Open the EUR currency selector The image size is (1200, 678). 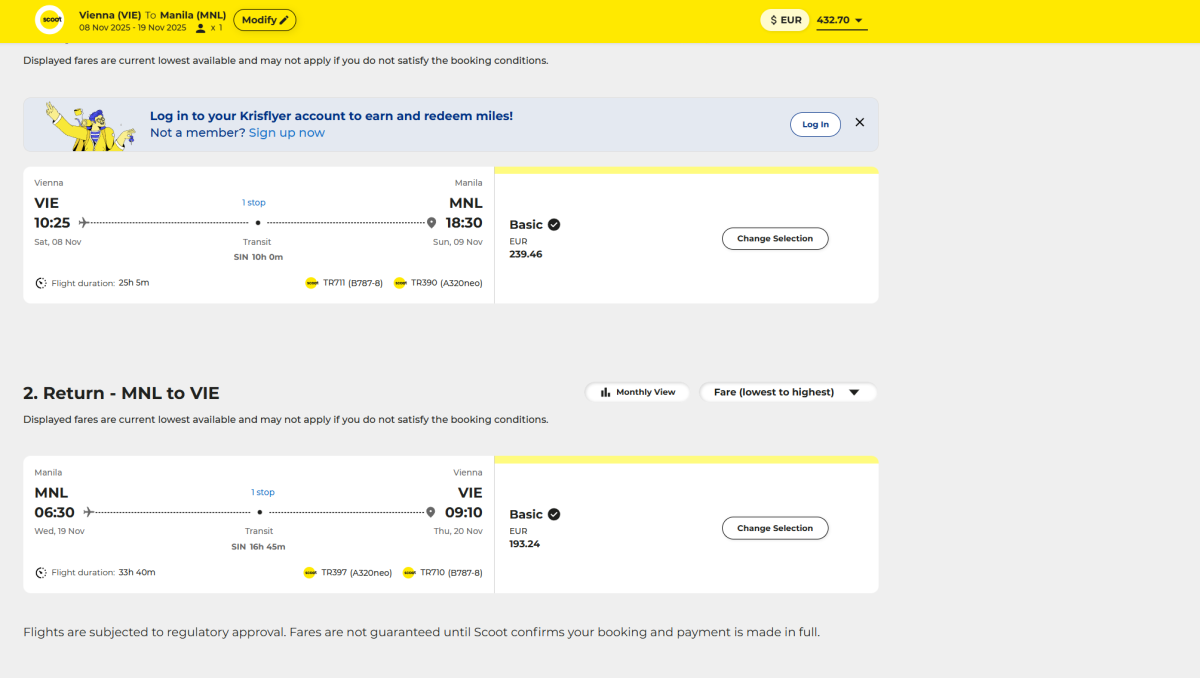click(x=785, y=20)
